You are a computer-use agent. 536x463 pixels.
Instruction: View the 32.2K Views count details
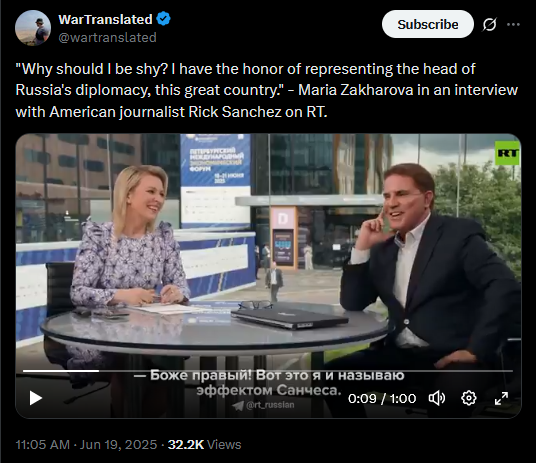204,445
